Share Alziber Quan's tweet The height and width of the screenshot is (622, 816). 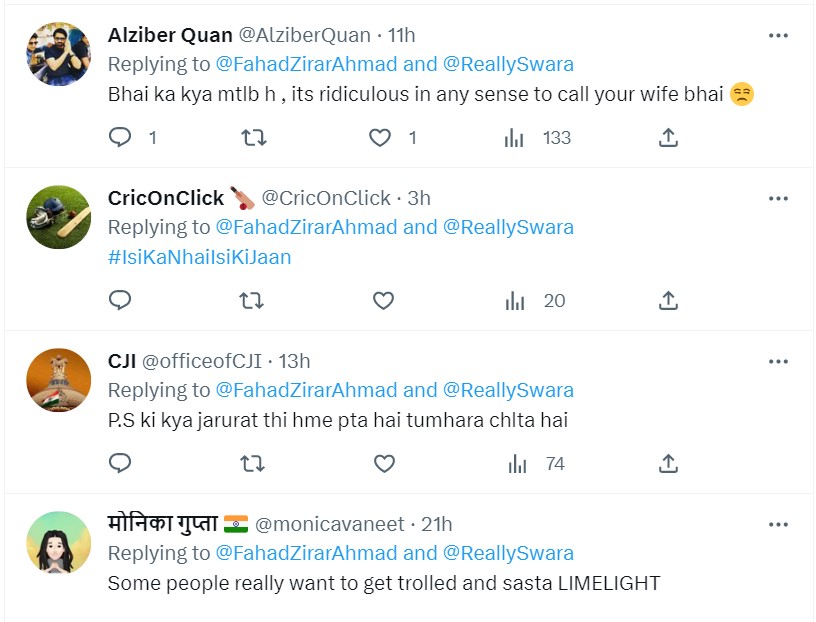tap(669, 137)
